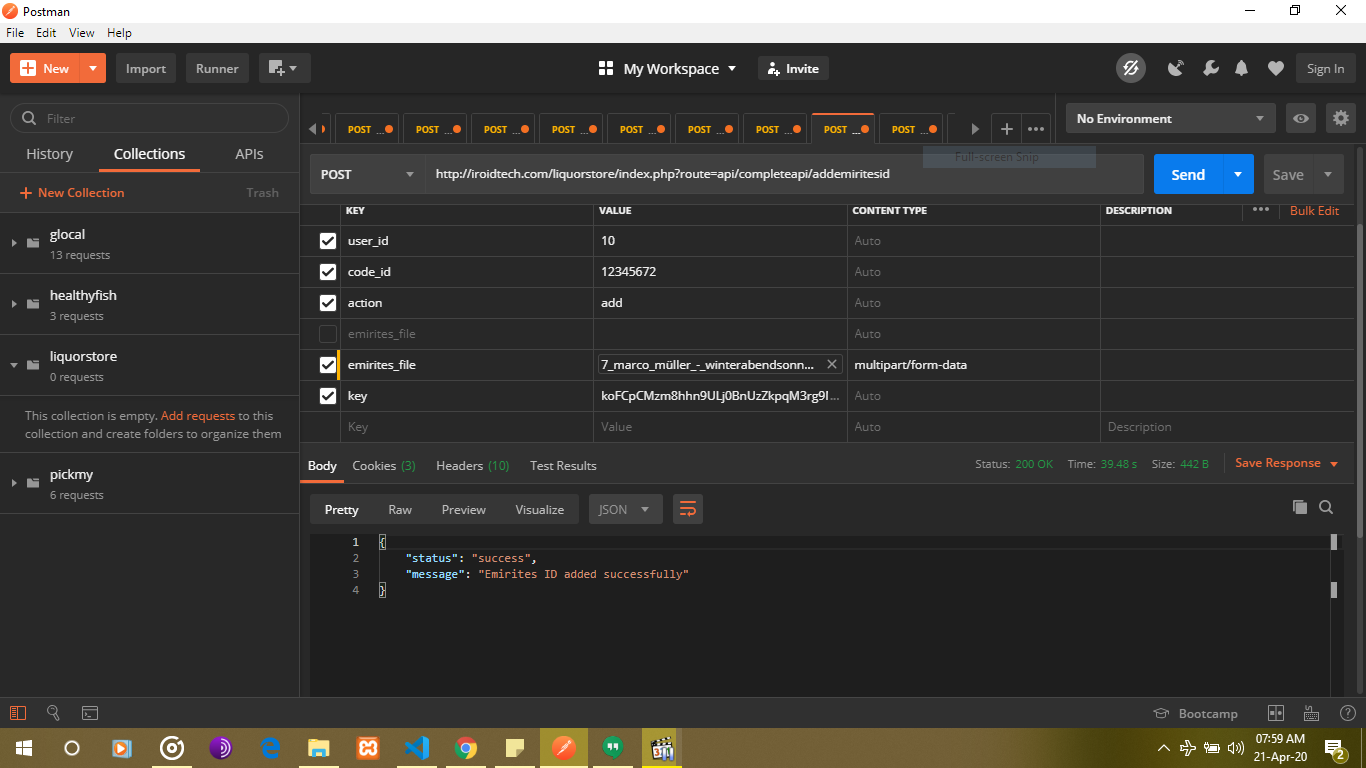Click the Add requests link
Screen dimensions: 1366x768
[x=198, y=416]
